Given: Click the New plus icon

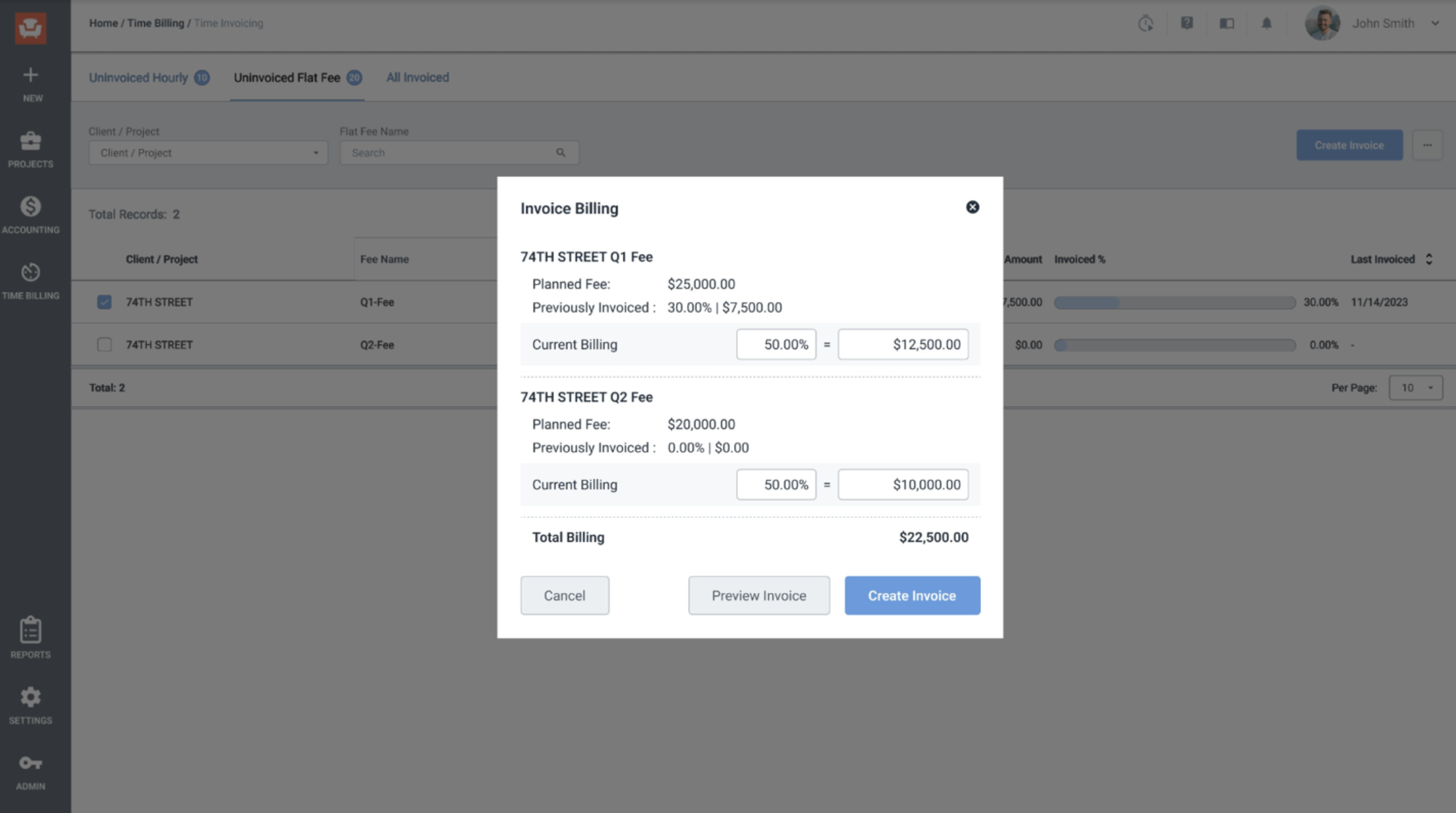Looking at the screenshot, I should point(30,75).
